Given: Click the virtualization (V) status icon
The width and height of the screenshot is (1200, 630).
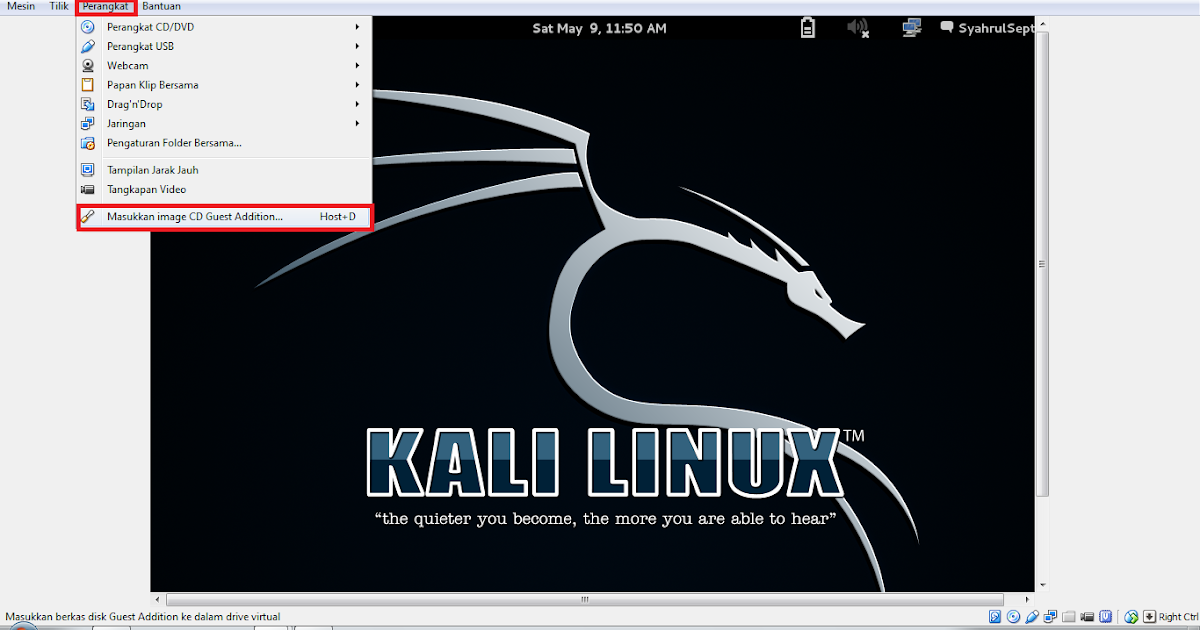Looking at the screenshot, I should 1105,617.
